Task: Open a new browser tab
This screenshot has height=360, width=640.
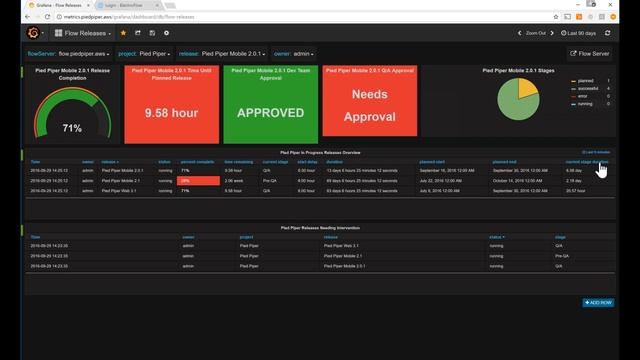Action: (171, 5)
